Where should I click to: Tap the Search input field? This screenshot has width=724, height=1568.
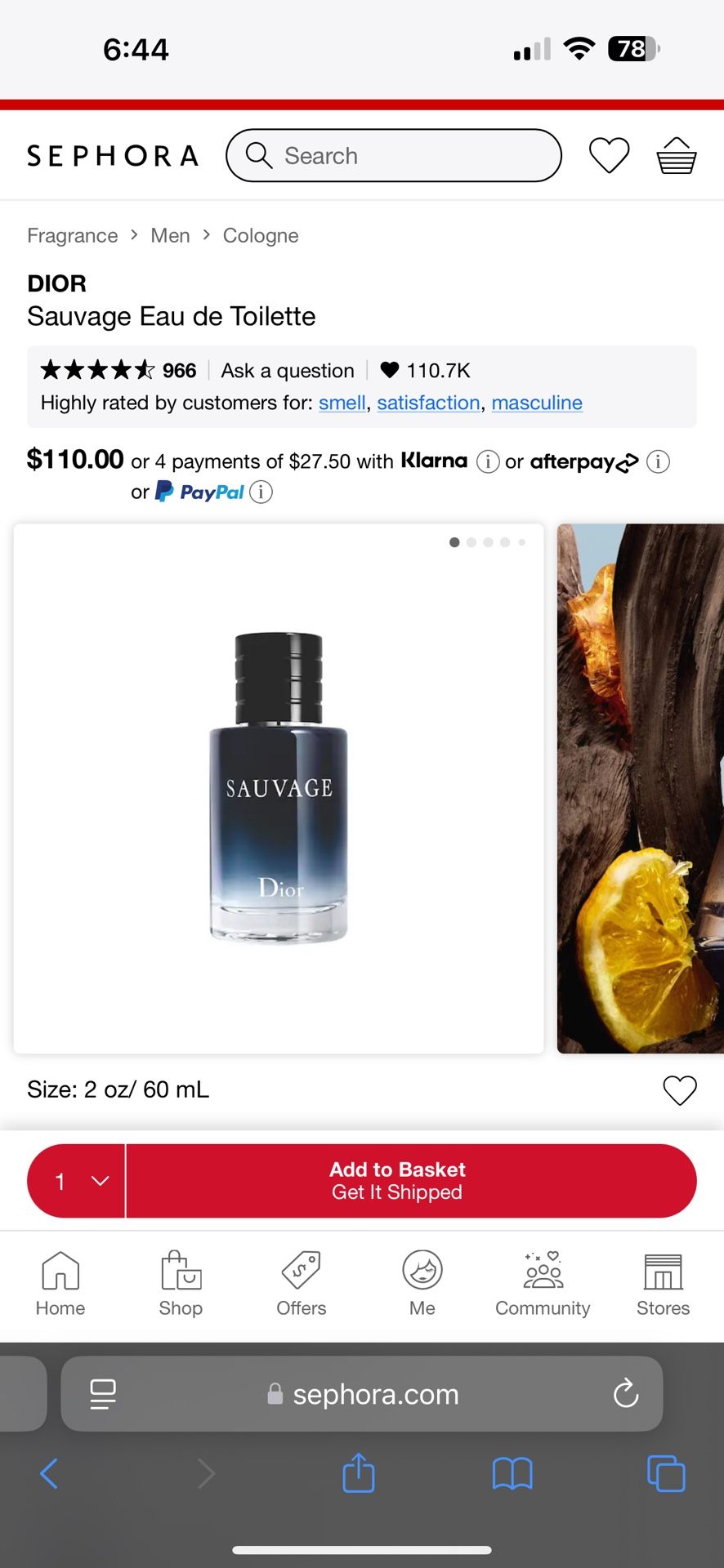tap(394, 155)
